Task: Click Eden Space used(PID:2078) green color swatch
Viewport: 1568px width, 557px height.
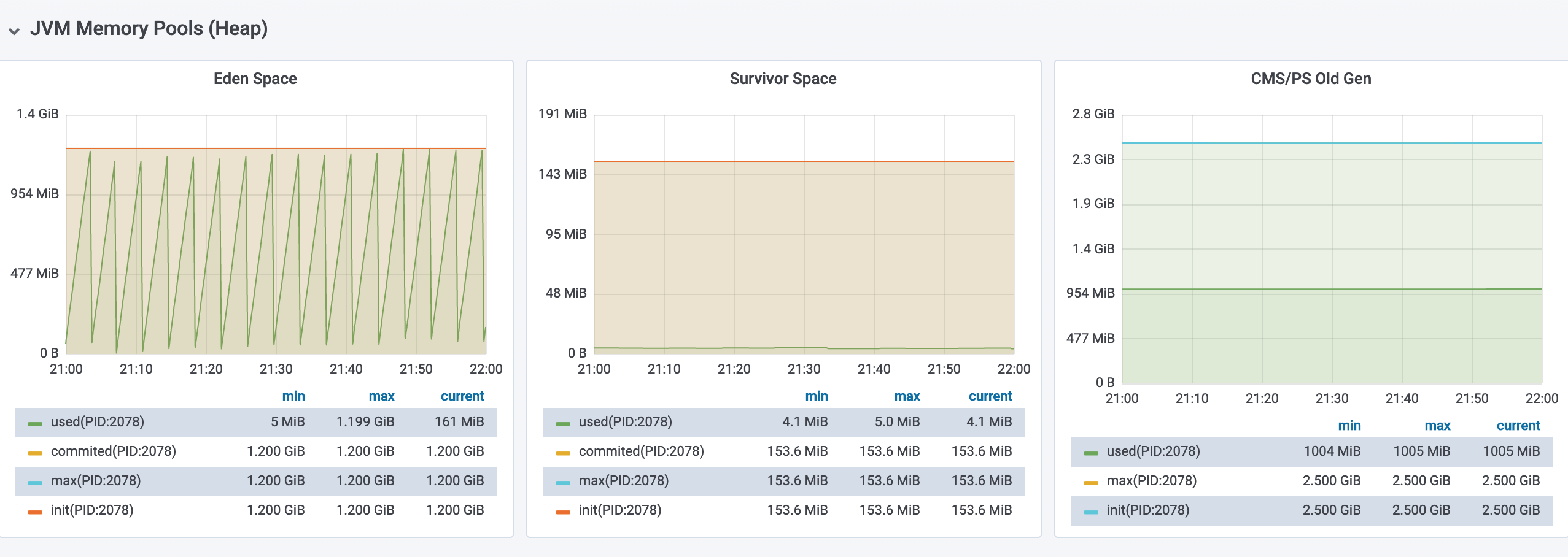Action: click(x=35, y=423)
